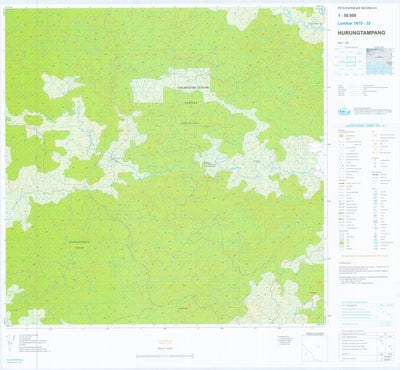Image resolution: width=400 pixels, height=370 pixels.
Task: Click the Indonesia location inset map
Action: coord(379,61)
